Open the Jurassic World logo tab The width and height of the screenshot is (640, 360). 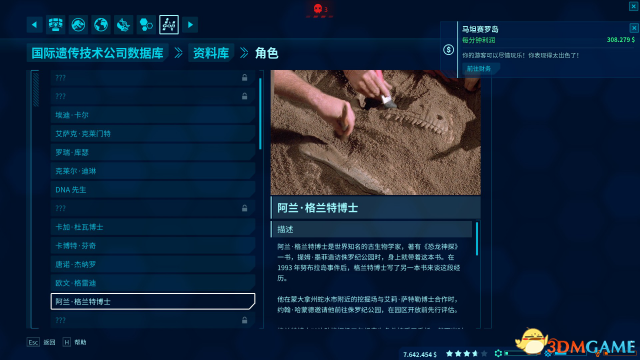tap(78, 25)
